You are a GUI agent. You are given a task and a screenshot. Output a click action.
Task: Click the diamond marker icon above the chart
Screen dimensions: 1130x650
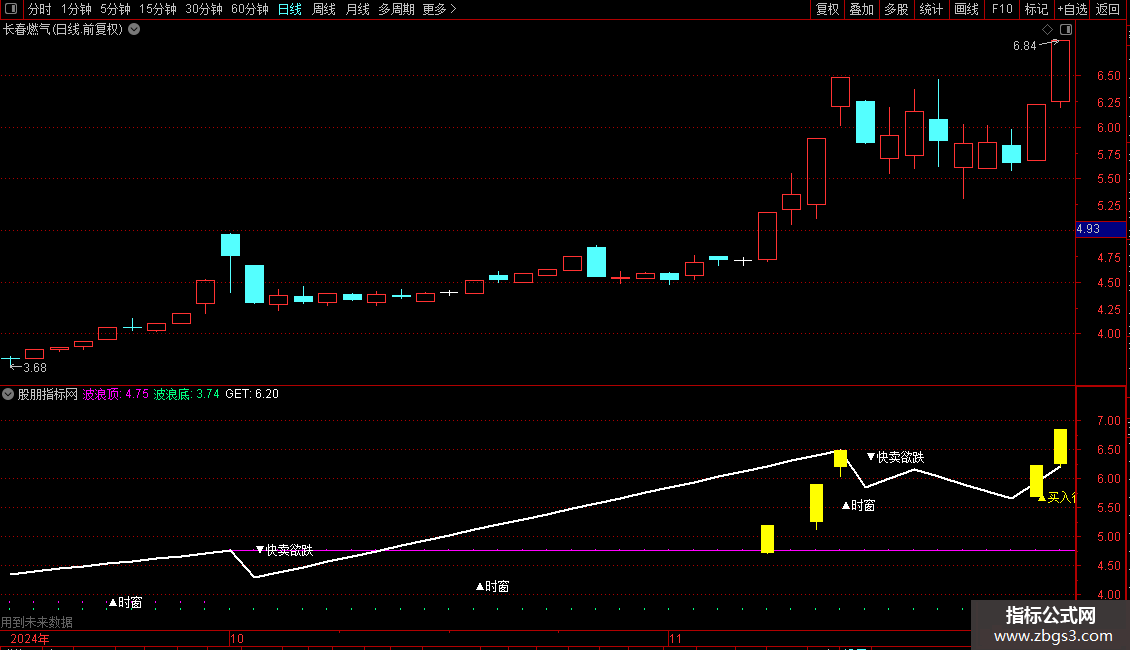pos(1047,30)
